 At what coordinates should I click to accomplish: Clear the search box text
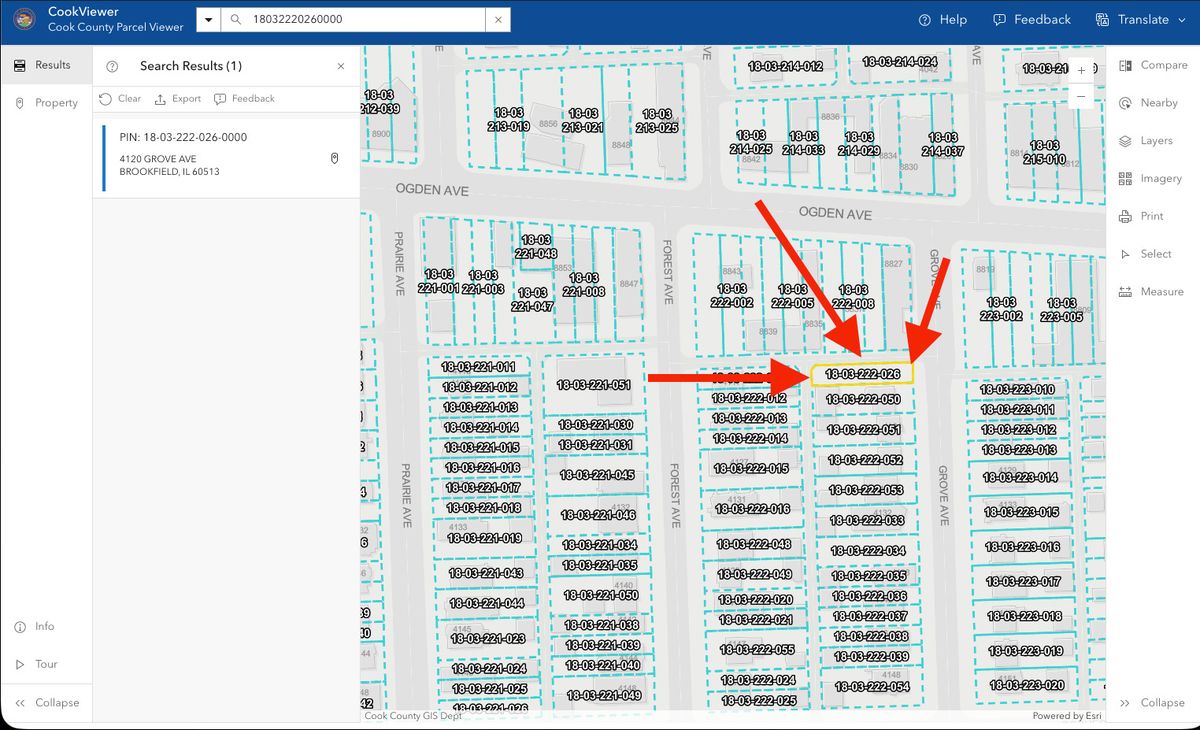click(x=498, y=20)
